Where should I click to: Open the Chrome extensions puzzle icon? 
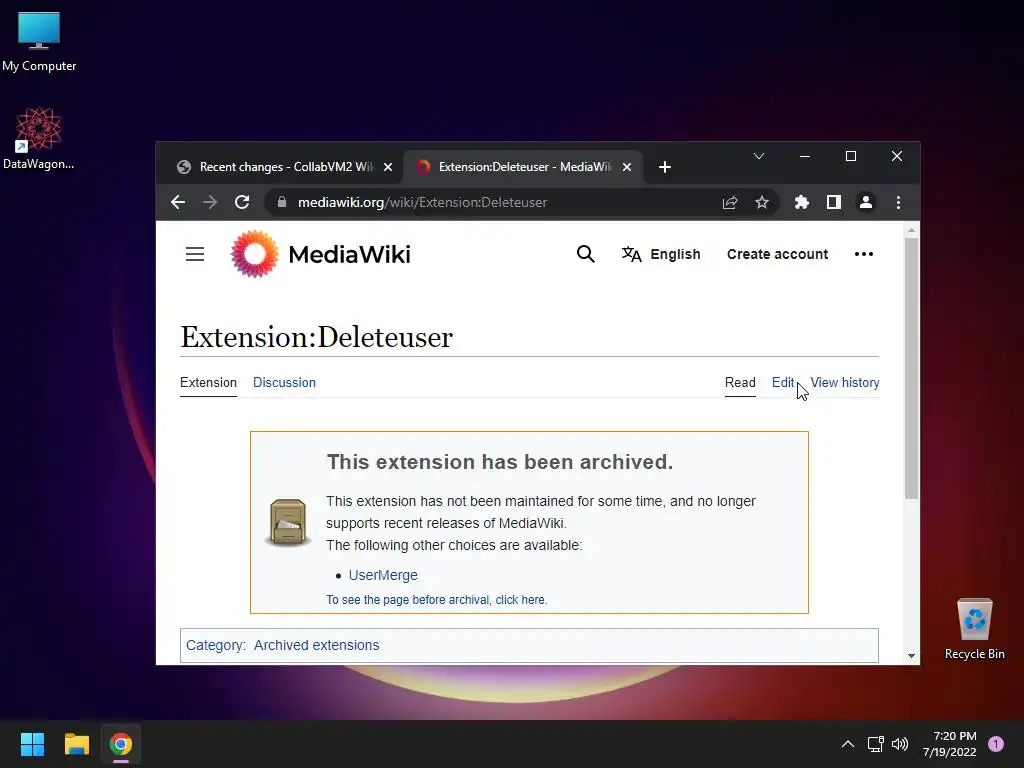tap(801, 202)
